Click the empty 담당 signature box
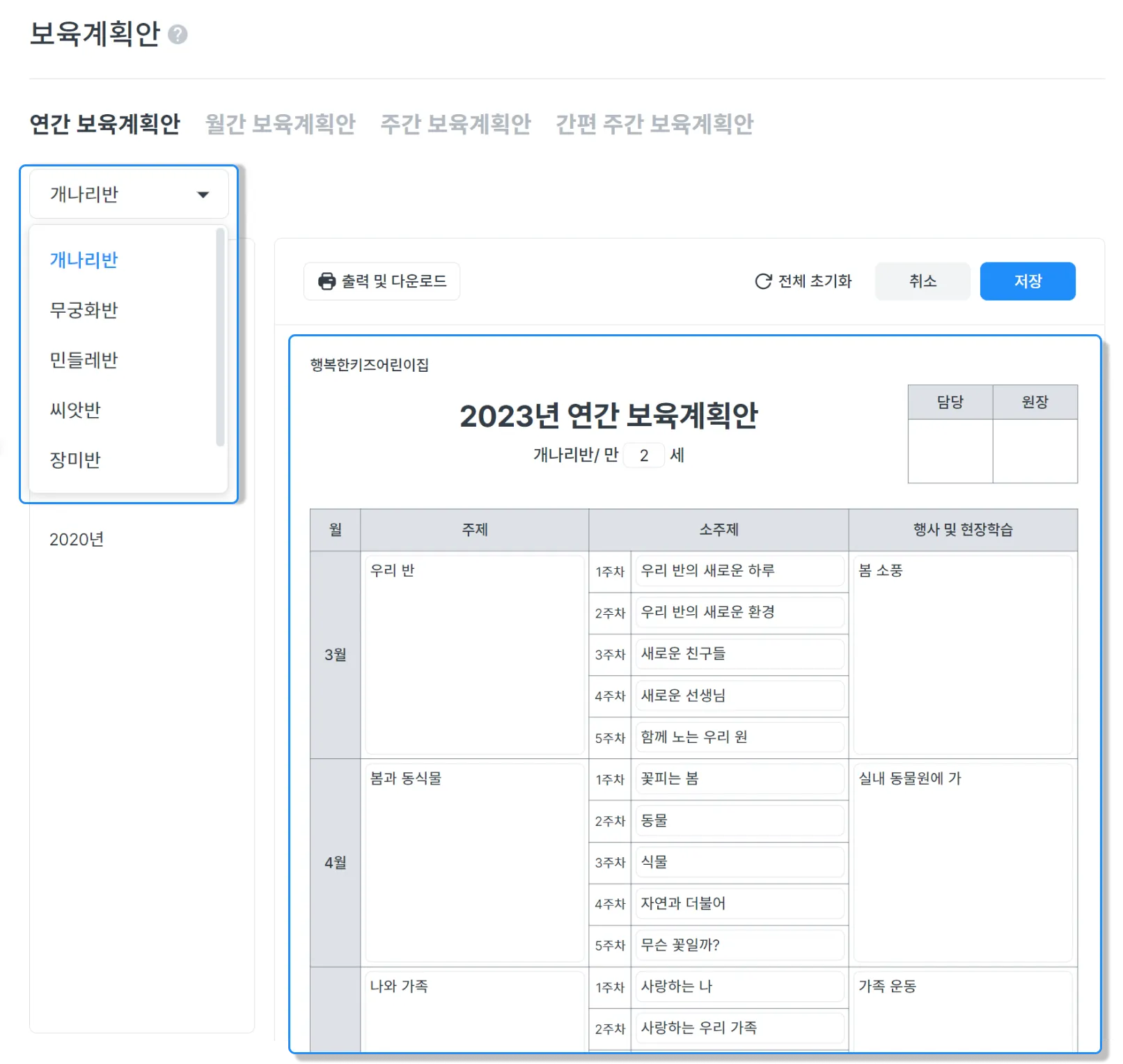 [x=950, y=451]
